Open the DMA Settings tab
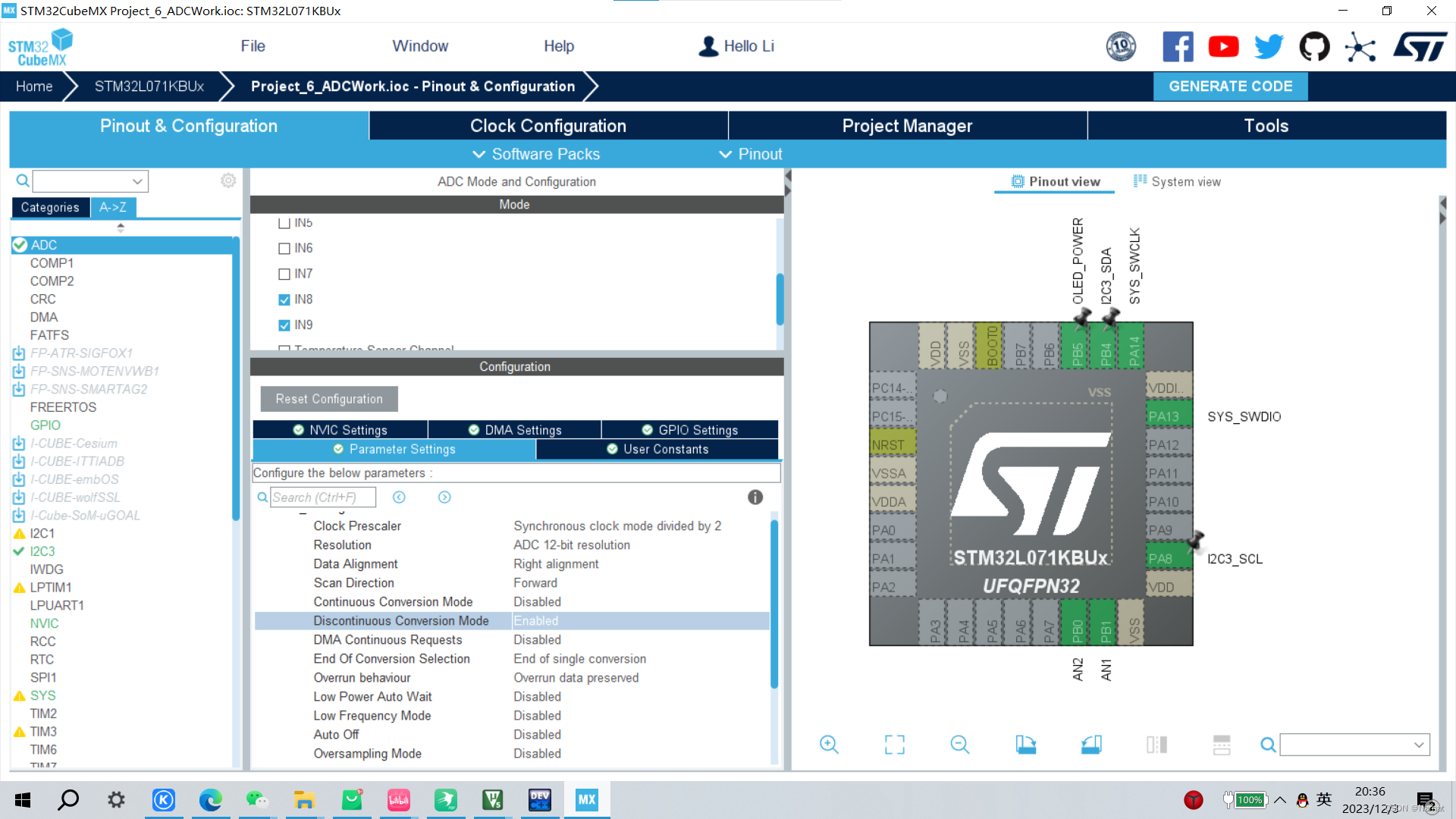The height and width of the screenshot is (819, 1456). tap(515, 430)
